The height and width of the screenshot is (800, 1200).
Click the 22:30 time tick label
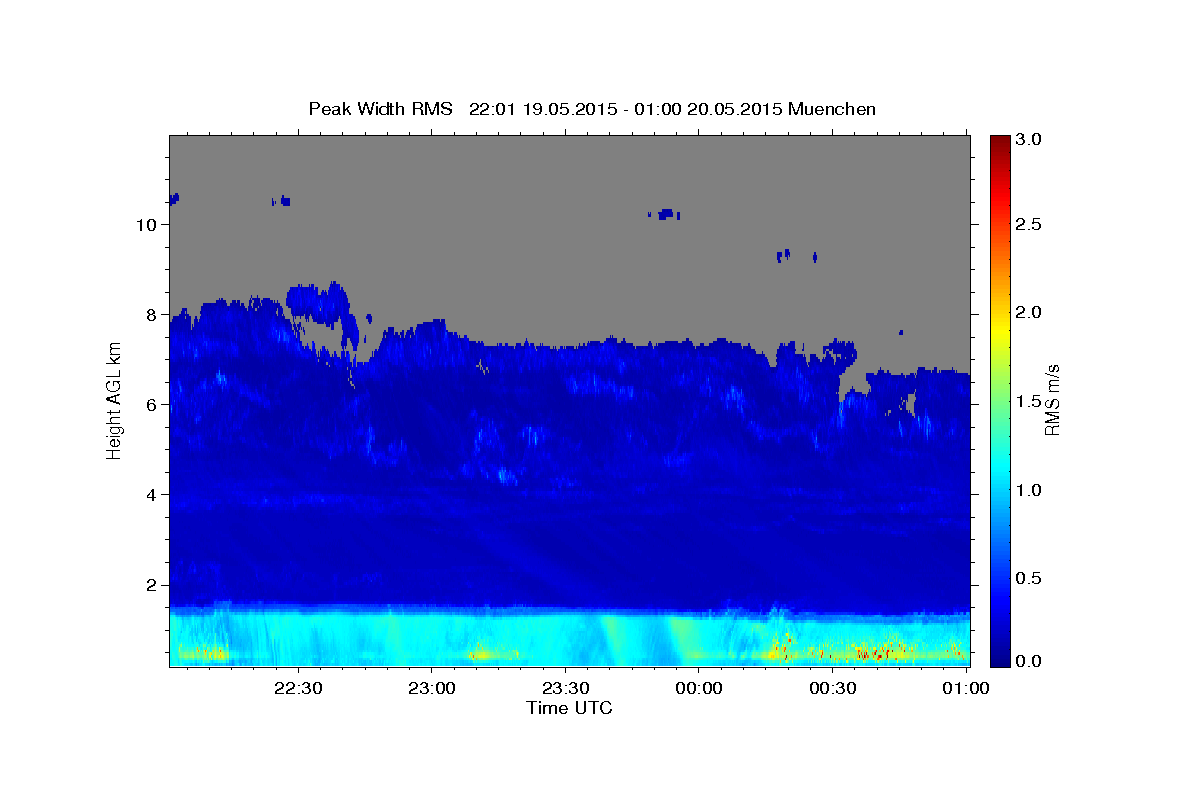coord(298,688)
